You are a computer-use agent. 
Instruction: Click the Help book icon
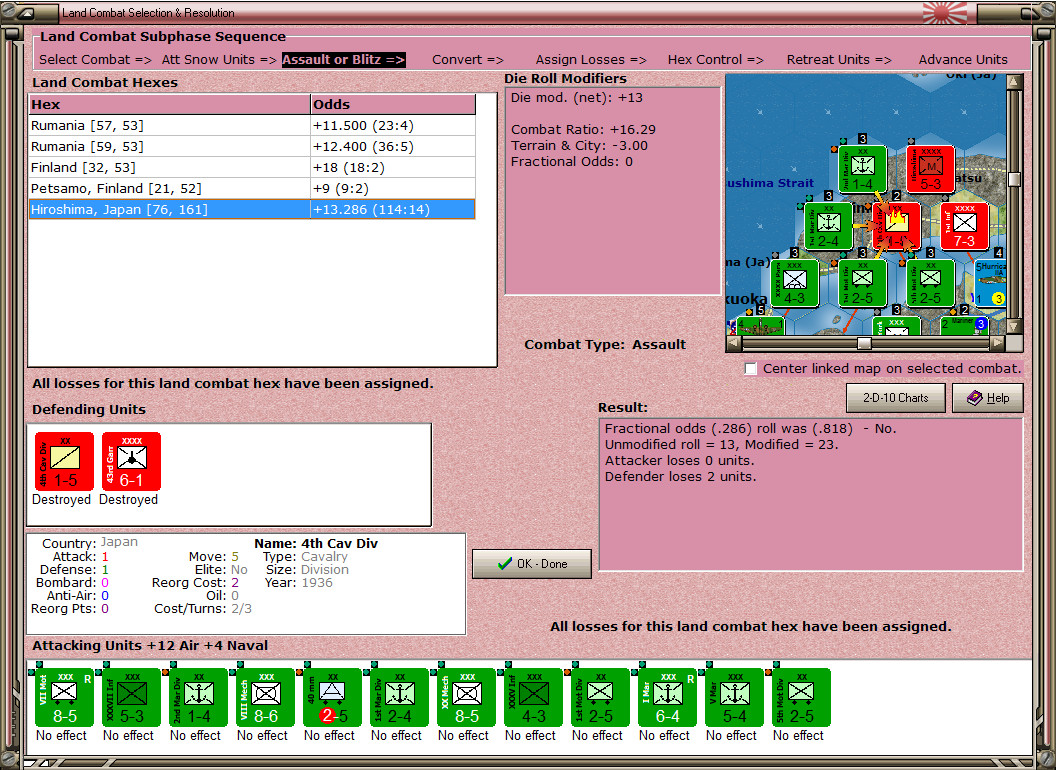[975, 398]
